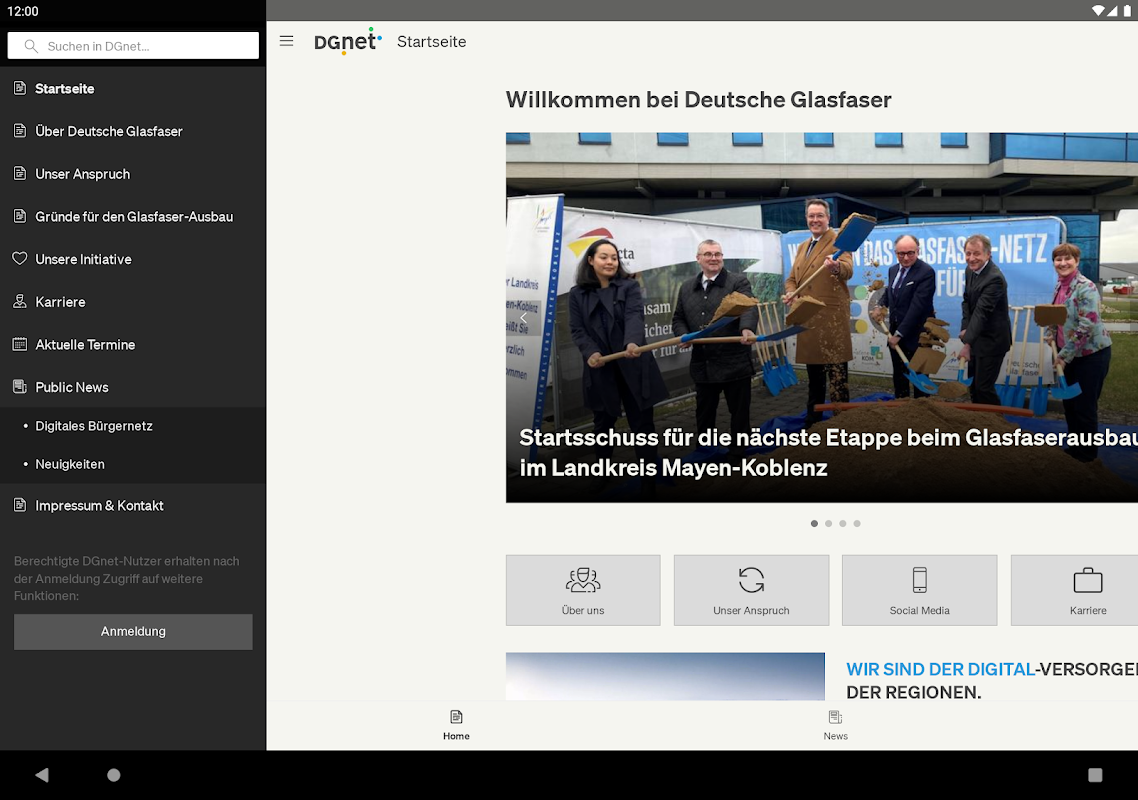Click the Karriere person icon in sidebar
Image resolution: width=1138 pixels, height=800 pixels.
click(20, 301)
